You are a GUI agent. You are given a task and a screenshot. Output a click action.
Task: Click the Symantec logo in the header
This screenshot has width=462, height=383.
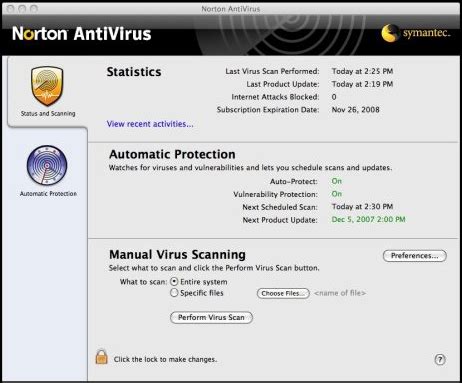coord(415,33)
